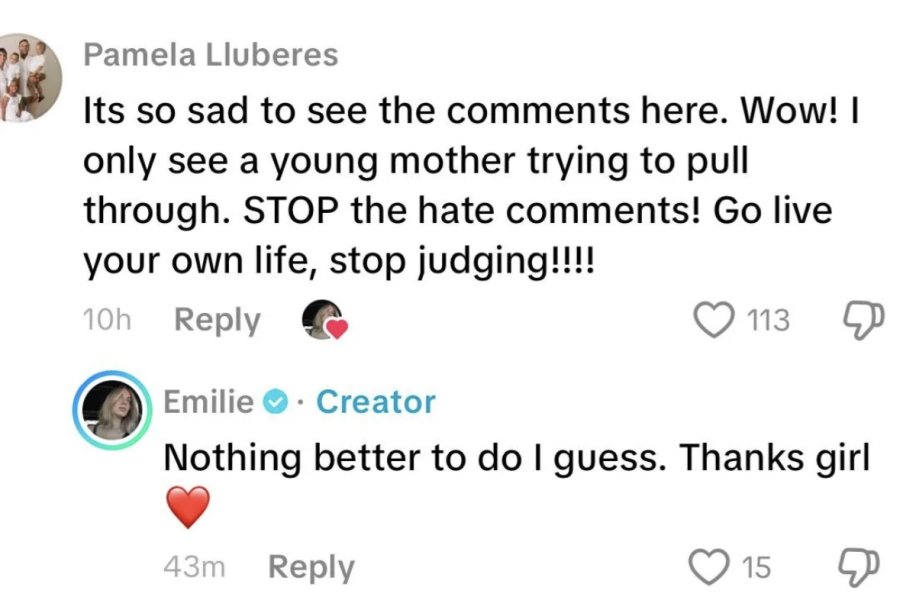Click the red heart emoji in reply
The image size is (900, 597).
pyautogui.click(x=188, y=506)
